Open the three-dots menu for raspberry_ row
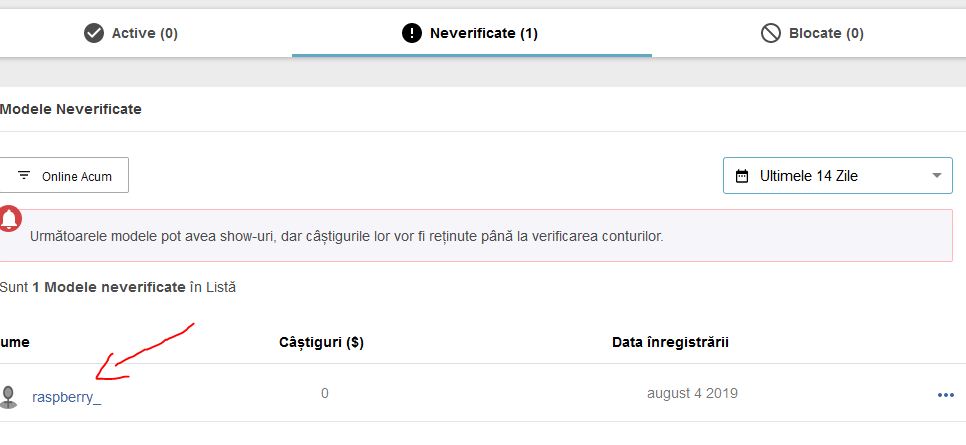Screen dimensions: 966x445 point(945,395)
